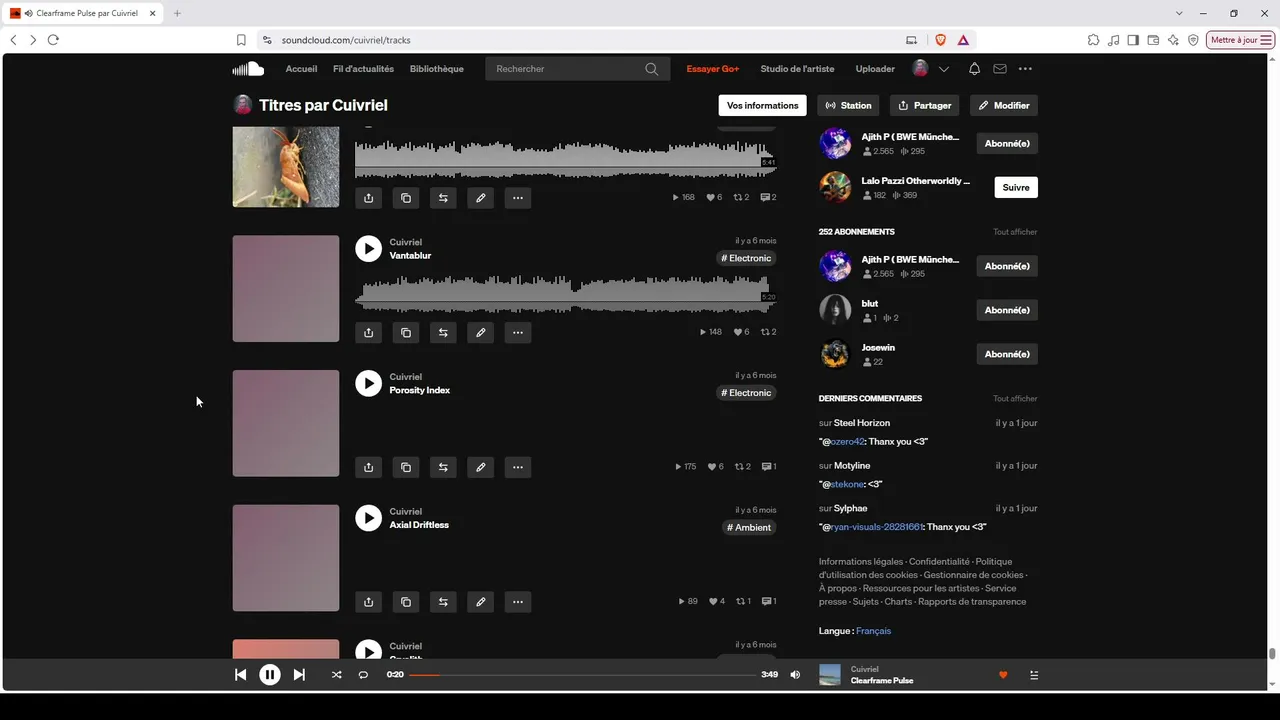Open the more options menu for Axial Driftless
Image resolution: width=1280 pixels, height=720 pixels.
pos(518,602)
